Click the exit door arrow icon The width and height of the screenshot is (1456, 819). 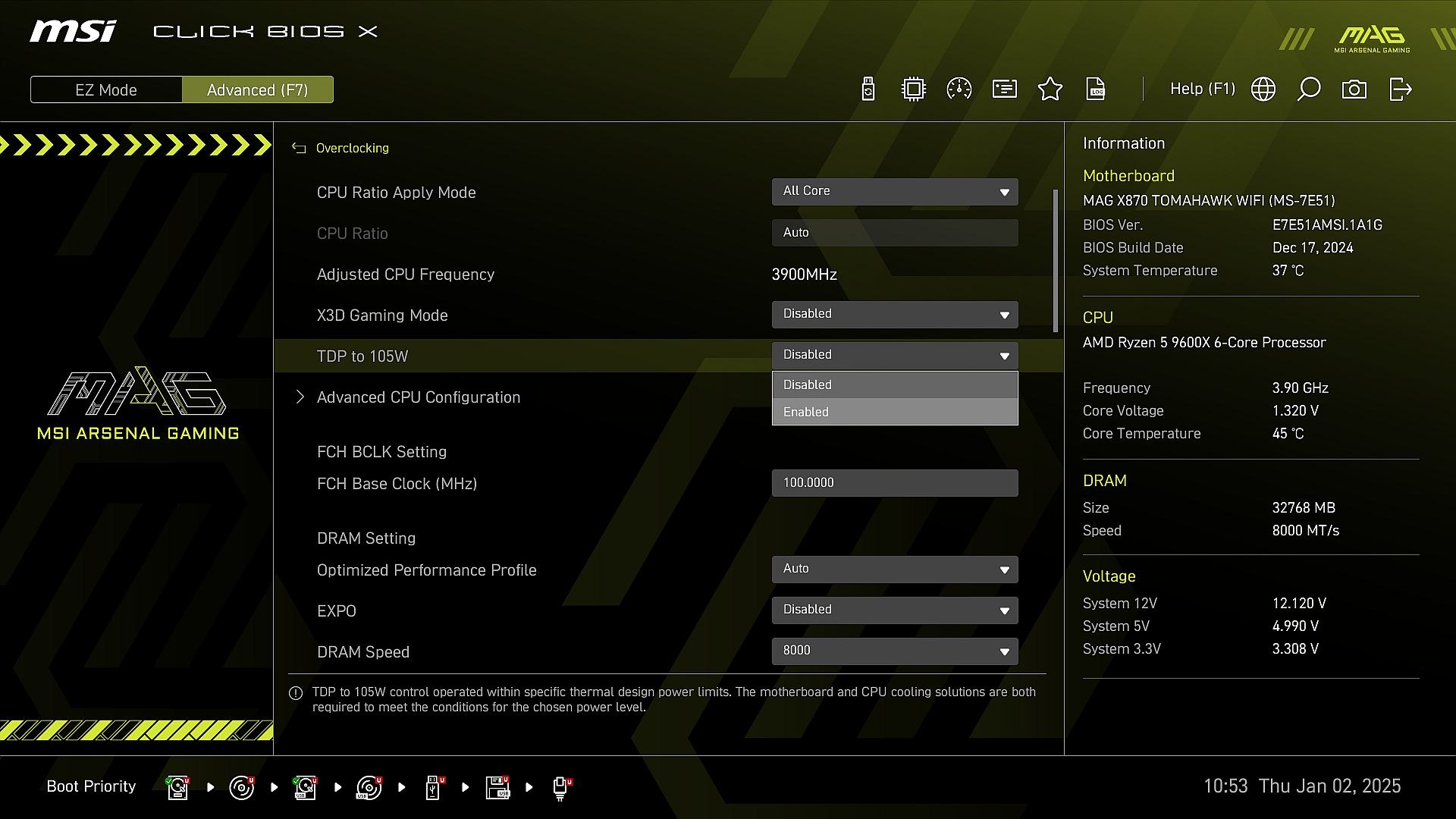(1400, 89)
